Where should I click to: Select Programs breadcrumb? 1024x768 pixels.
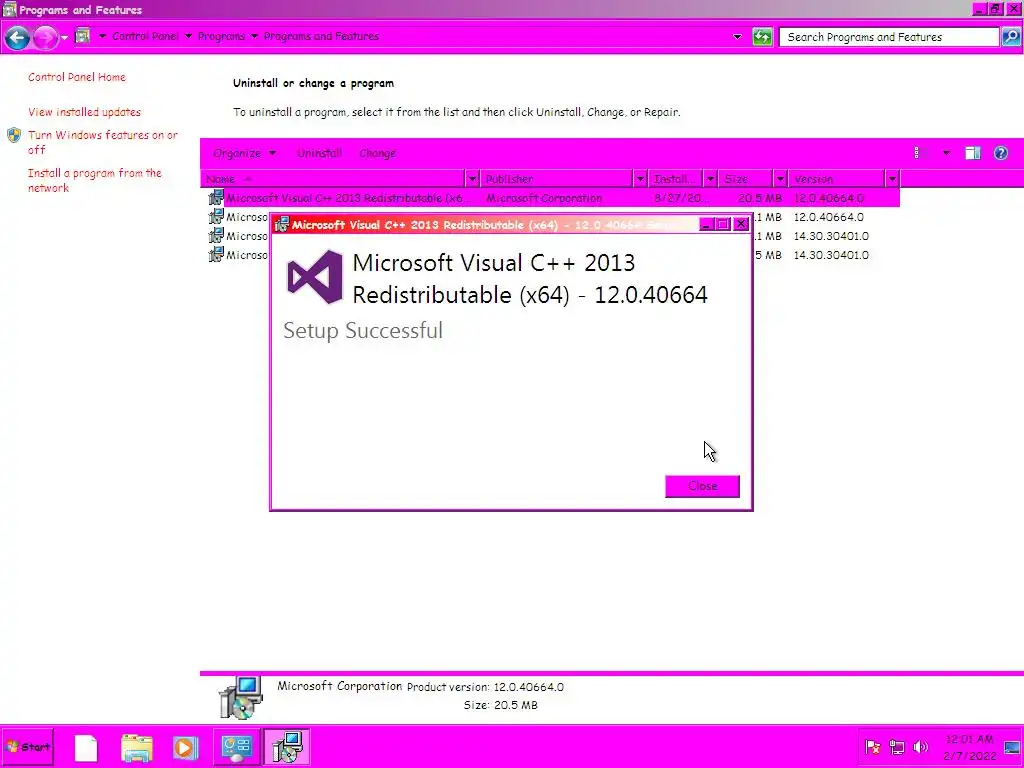pos(221,36)
